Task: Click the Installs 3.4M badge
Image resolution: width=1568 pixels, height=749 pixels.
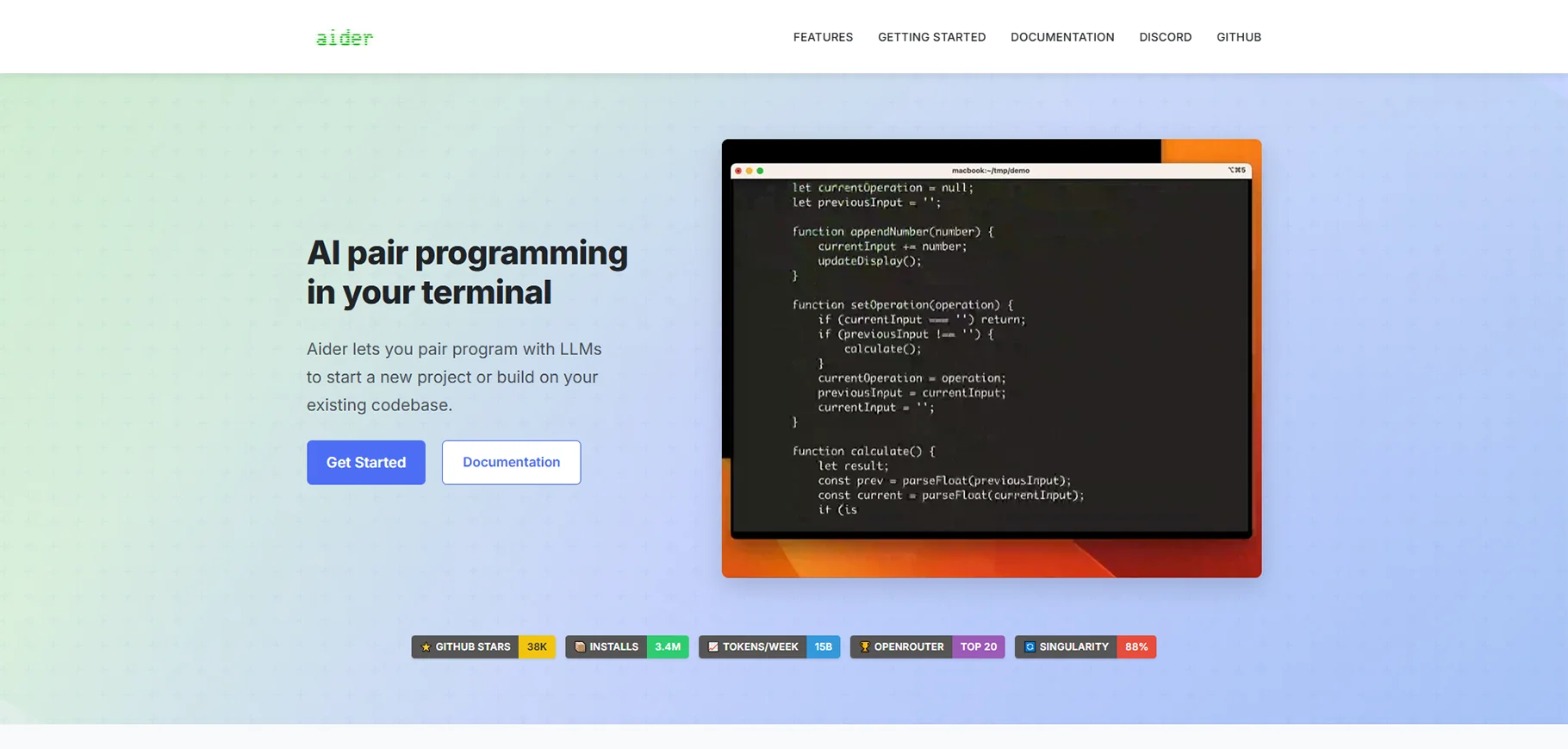Action: 627,646
